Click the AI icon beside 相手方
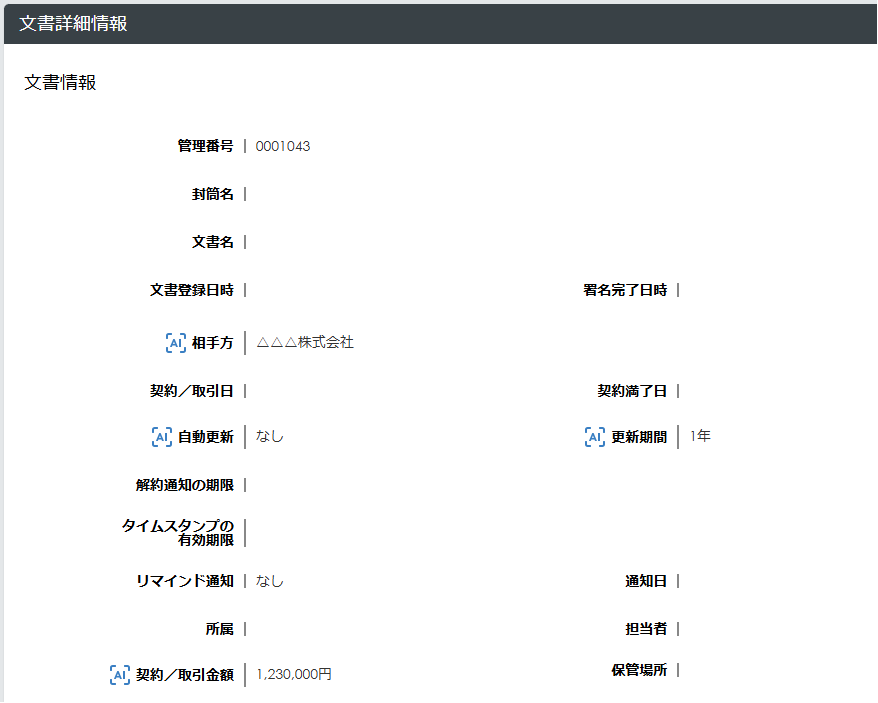Image resolution: width=878 pixels, height=703 pixels. (173, 342)
